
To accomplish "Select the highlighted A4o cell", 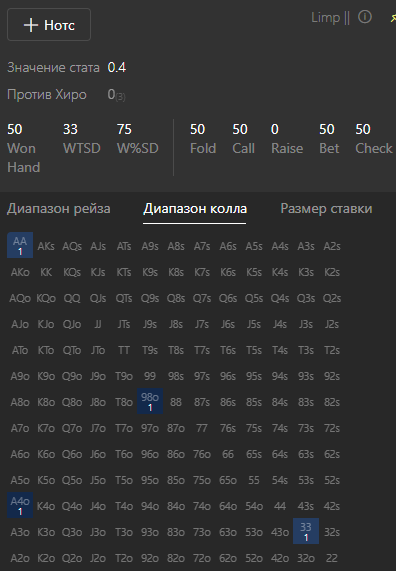I will click(x=20, y=505).
